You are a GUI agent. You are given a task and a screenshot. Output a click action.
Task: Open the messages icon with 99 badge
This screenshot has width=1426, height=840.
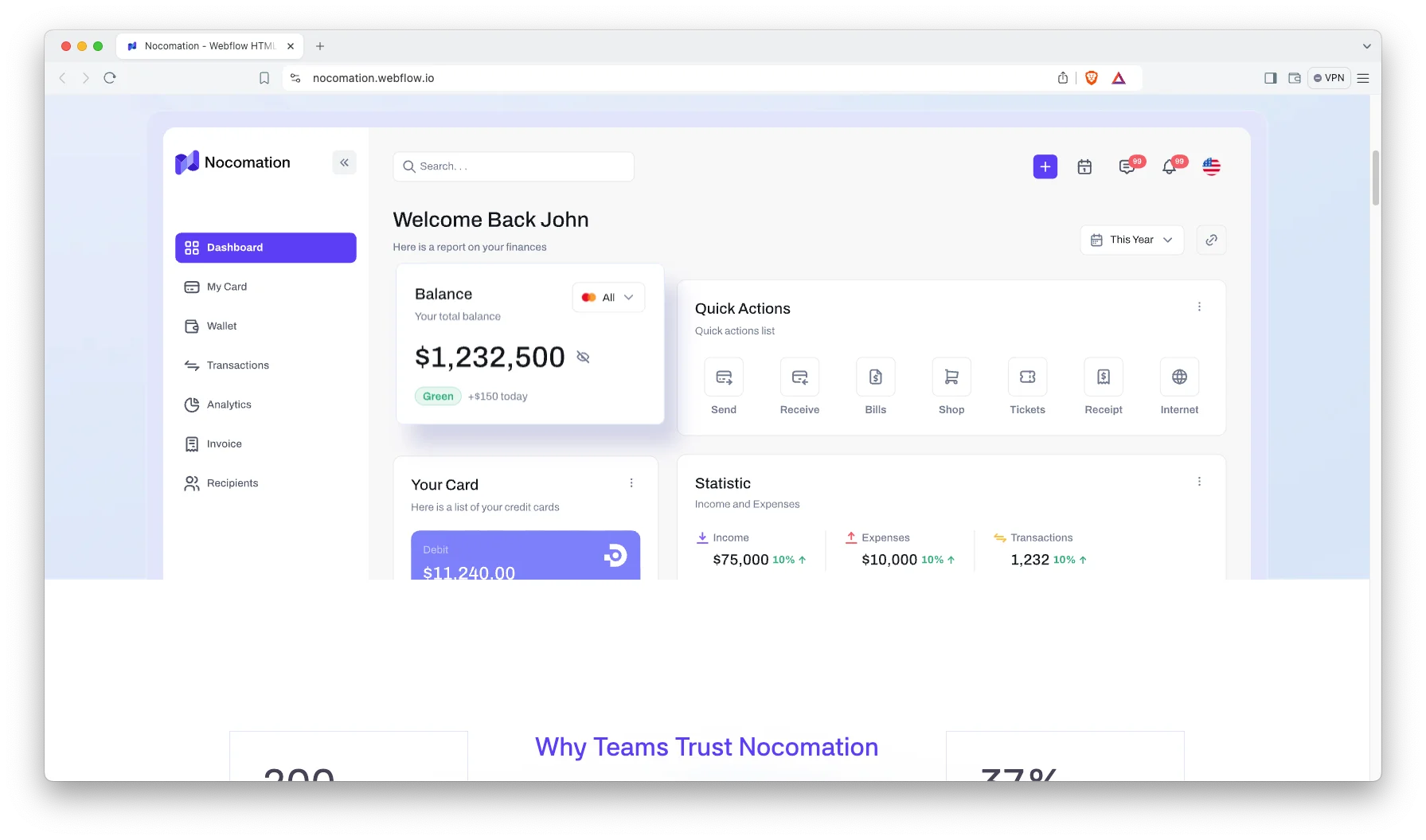coord(1127,166)
